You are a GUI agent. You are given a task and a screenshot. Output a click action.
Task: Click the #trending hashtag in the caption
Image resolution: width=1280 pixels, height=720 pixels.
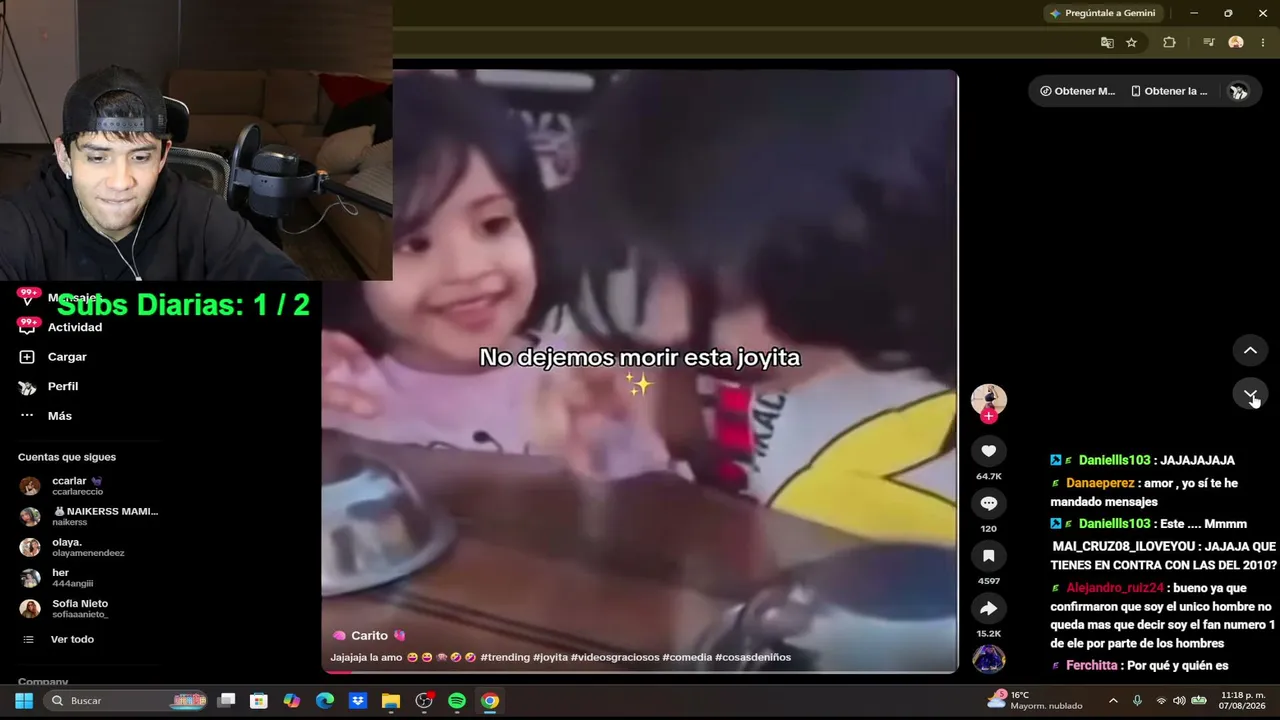pyautogui.click(x=504, y=657)
